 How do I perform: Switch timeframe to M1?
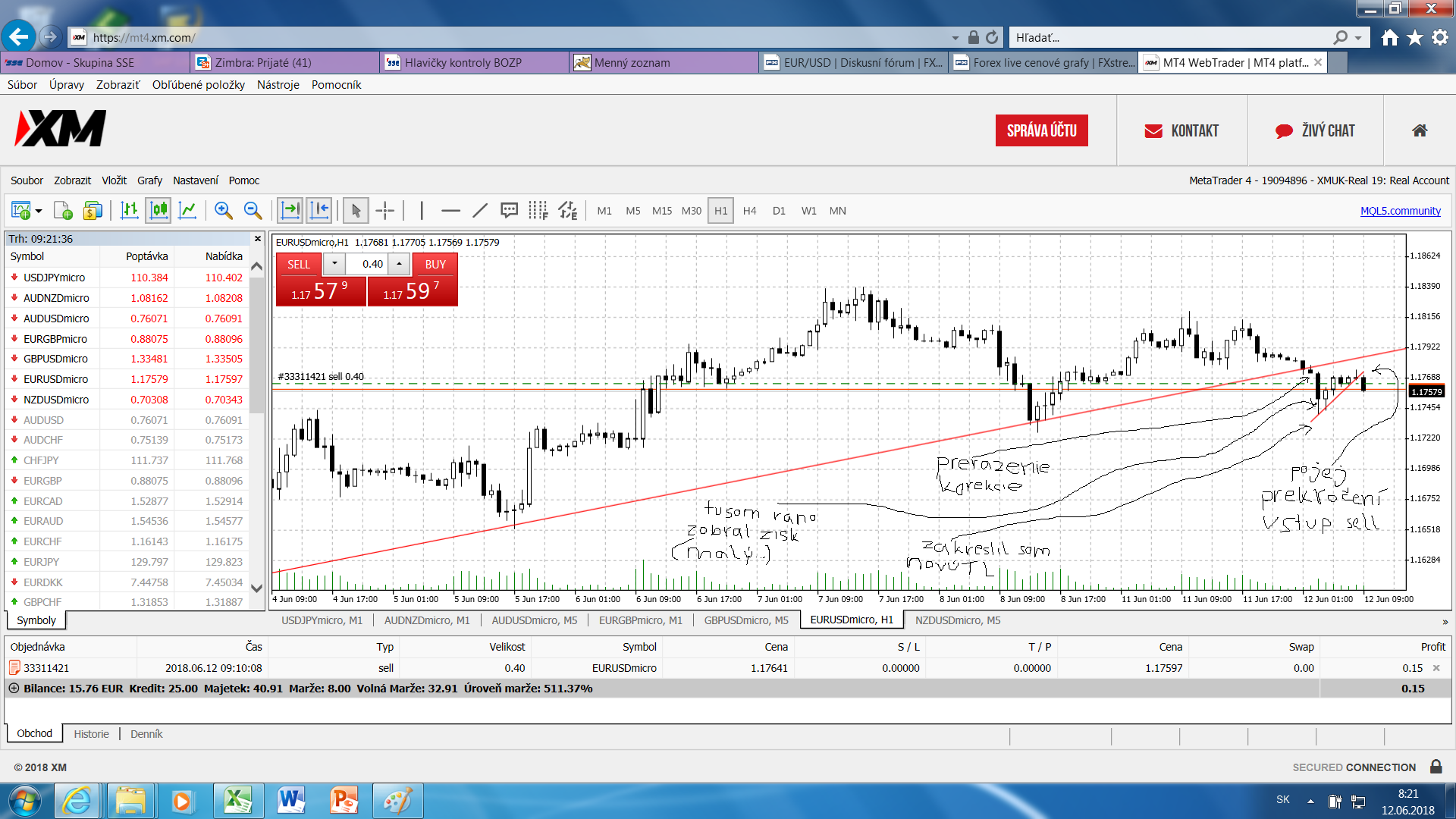604,211
